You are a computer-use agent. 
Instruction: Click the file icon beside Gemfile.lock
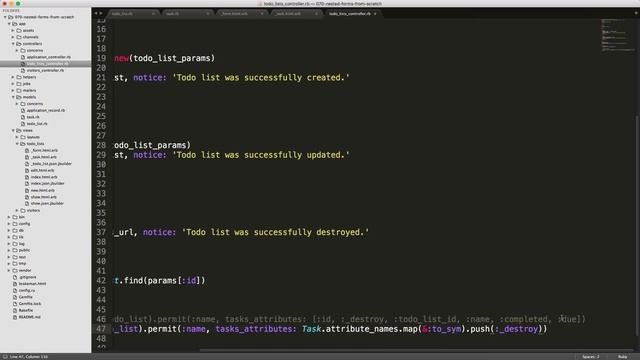coord(15,304)
